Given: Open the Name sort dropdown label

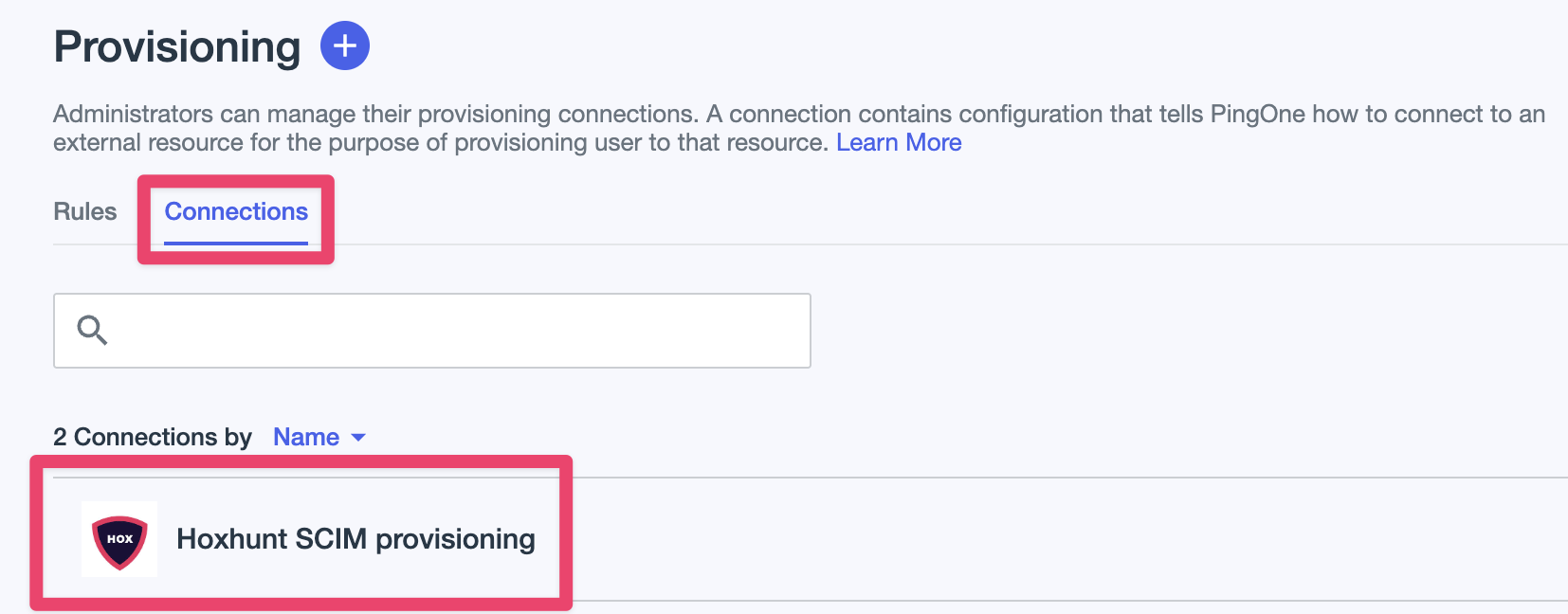Looking at the screenshot, I should (x=305, y=437).
